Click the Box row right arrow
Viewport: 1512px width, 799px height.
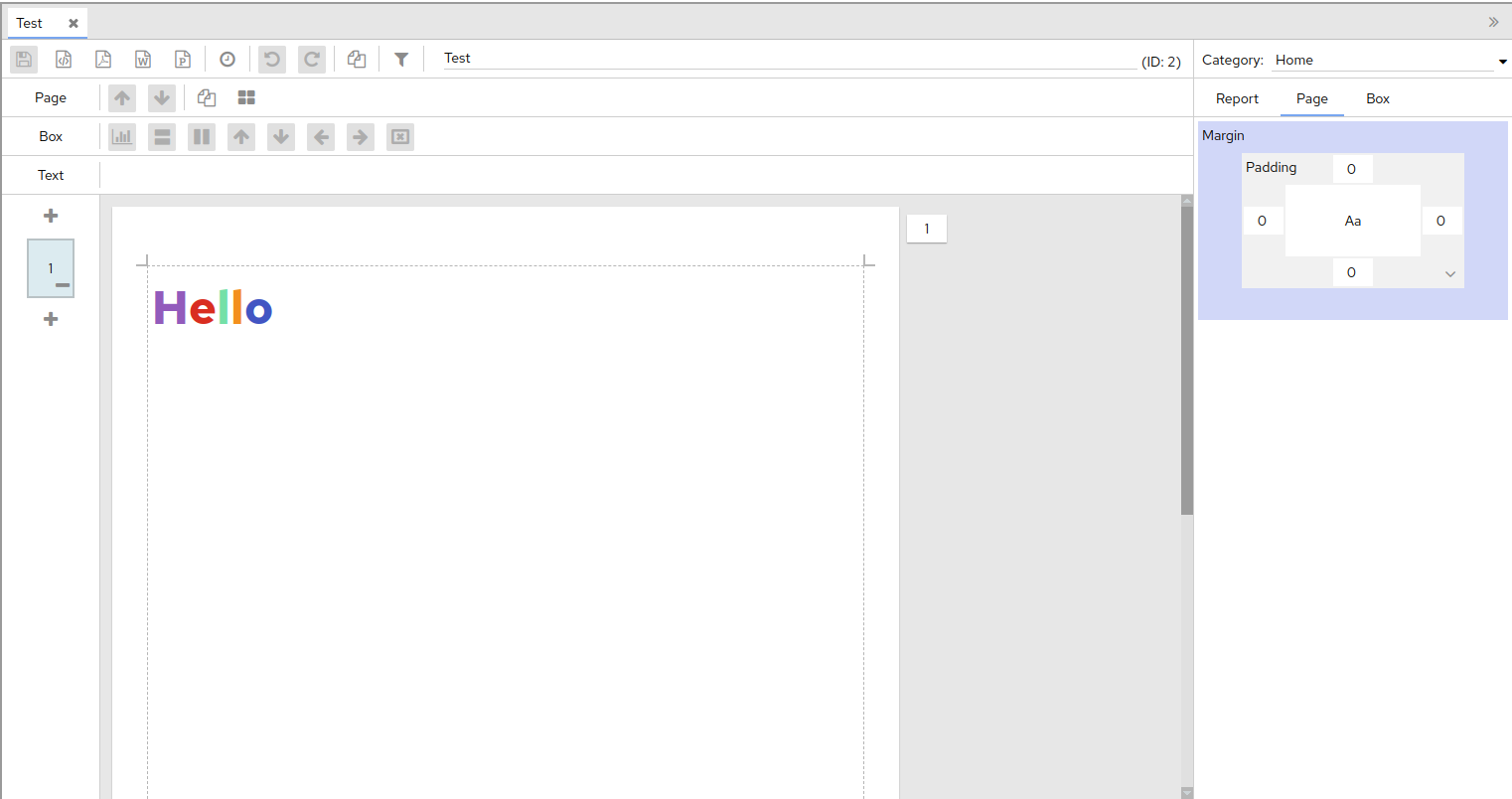coord(361,136)
